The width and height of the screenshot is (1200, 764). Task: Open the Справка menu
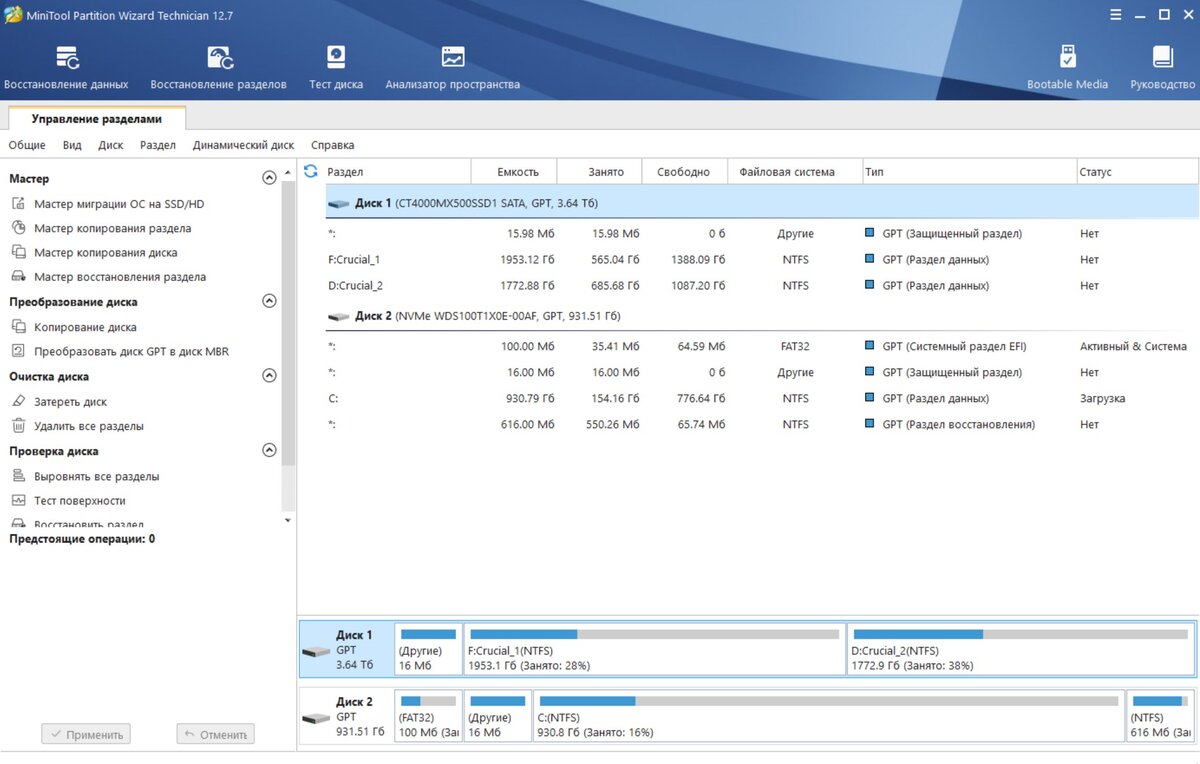click(333, 145)
